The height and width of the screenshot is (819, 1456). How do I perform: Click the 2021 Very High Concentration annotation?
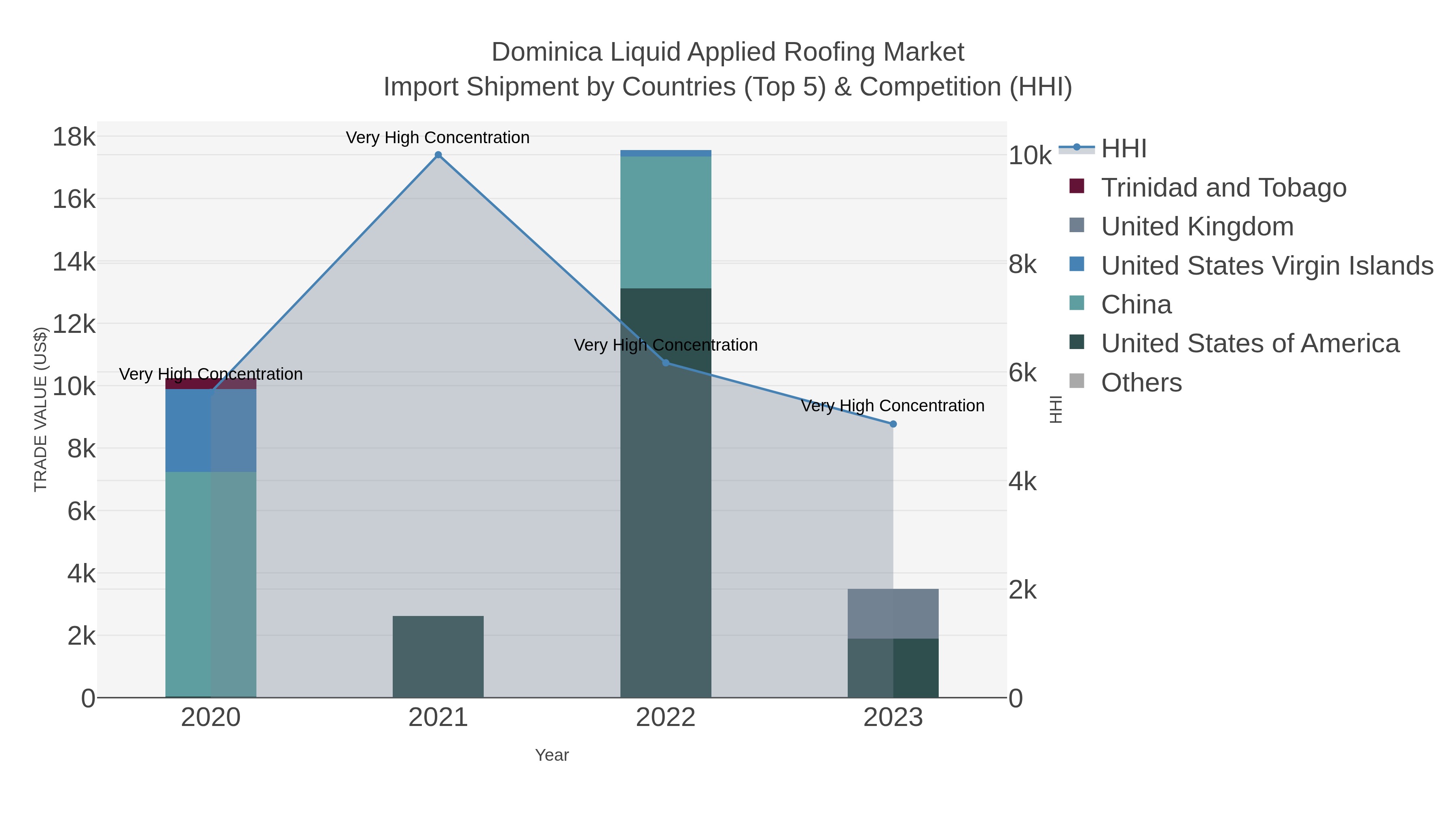tap(438, 138)
